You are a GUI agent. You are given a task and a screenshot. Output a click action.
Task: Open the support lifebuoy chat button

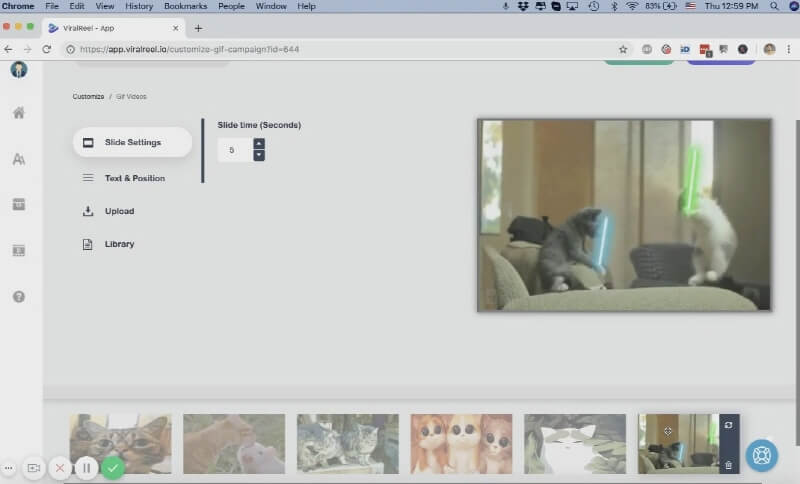tap(762, 455)
